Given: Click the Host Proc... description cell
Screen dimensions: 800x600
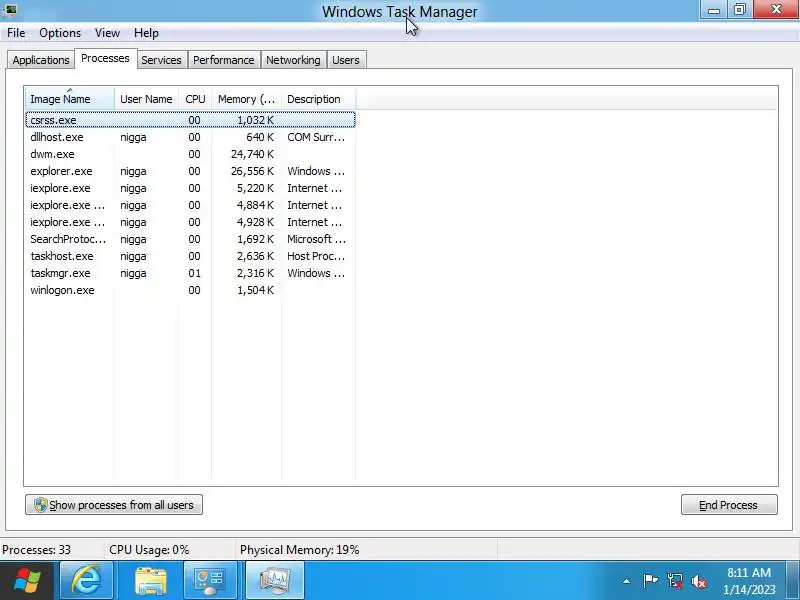Looking at the screenshot, I should coord(316,256).
